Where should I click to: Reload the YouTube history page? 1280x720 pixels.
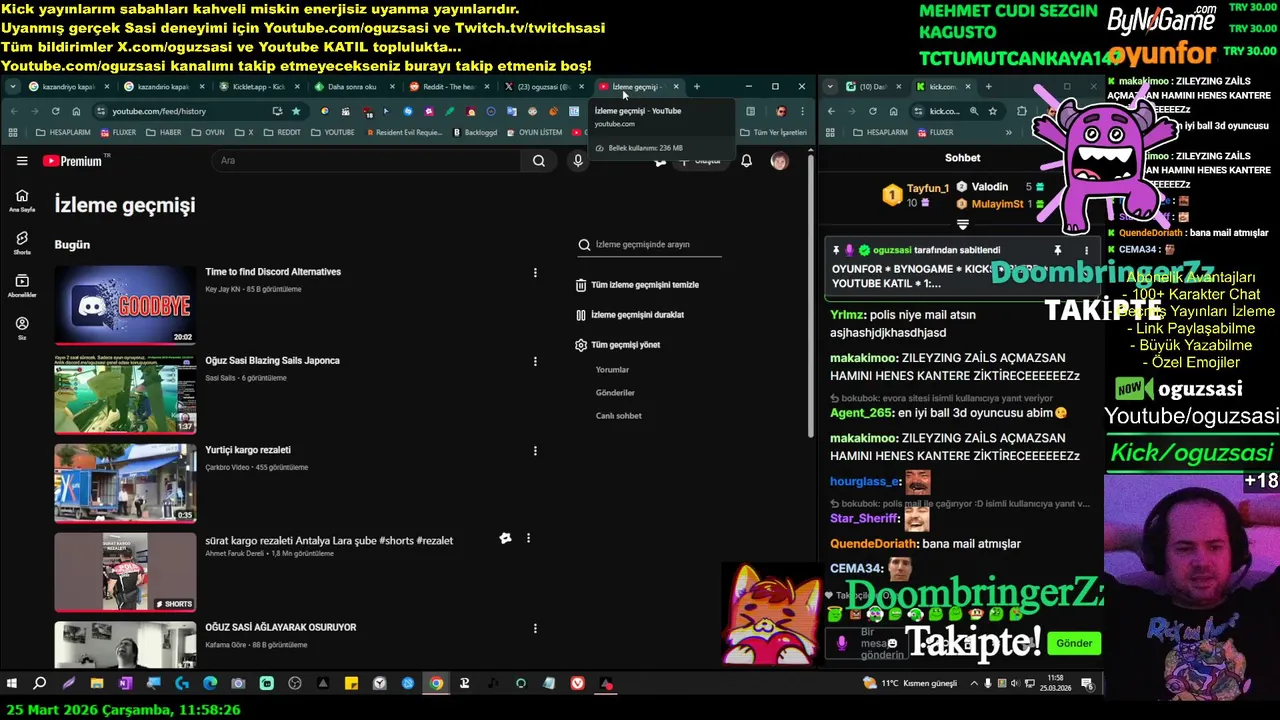pos(55,111)
